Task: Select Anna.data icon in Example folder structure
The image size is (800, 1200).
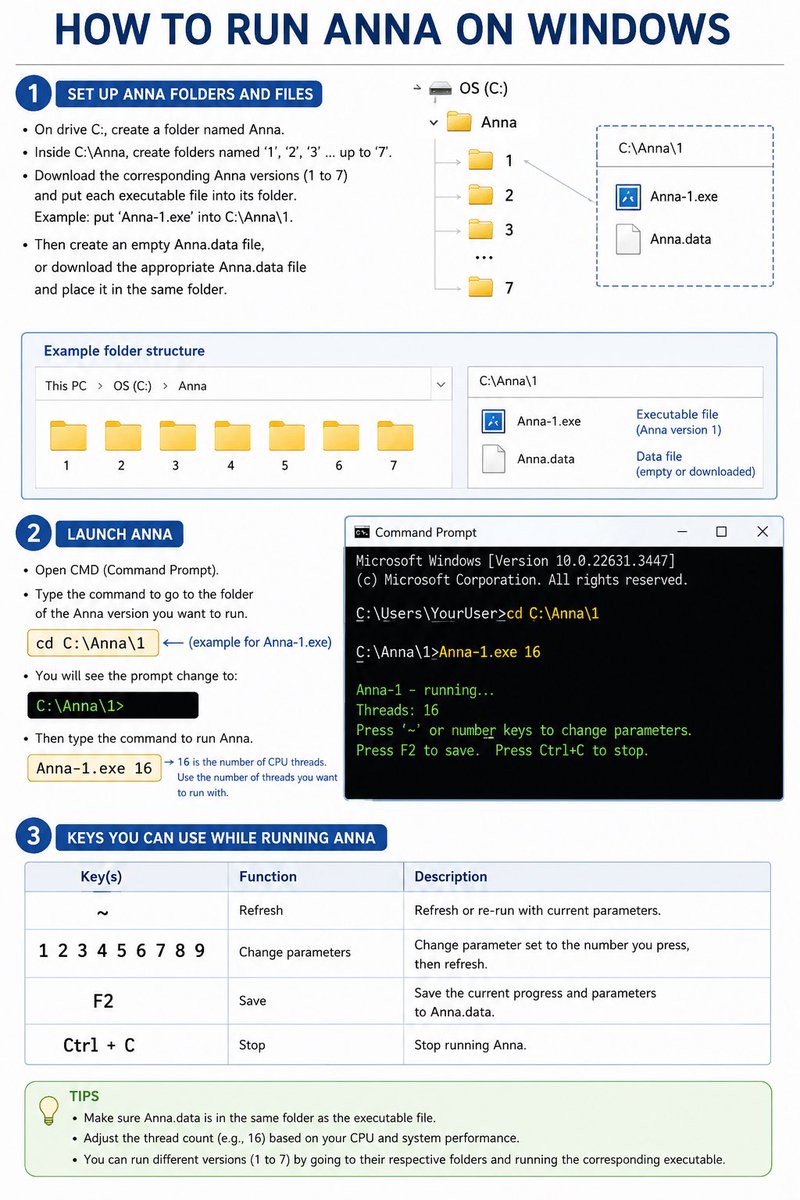Action: point(493,459)
